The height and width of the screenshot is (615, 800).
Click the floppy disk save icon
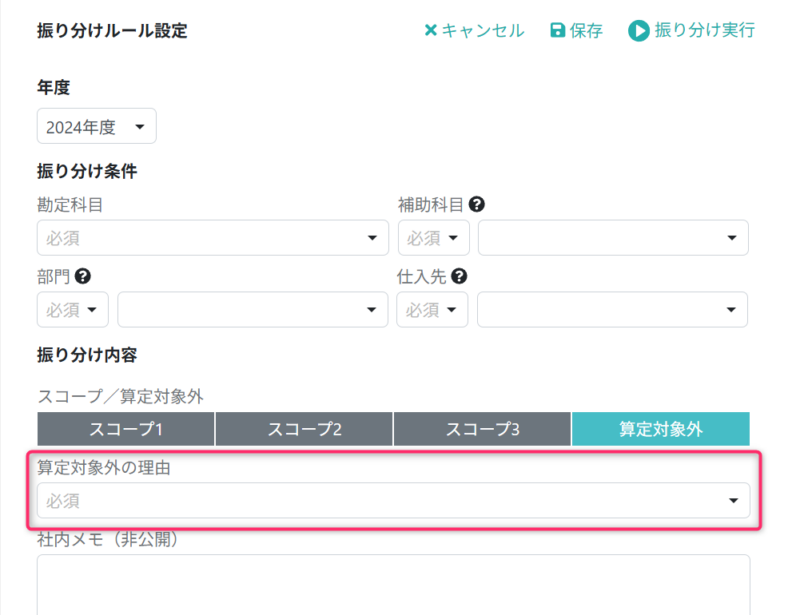pyautogui.click(x=557, y=31)
